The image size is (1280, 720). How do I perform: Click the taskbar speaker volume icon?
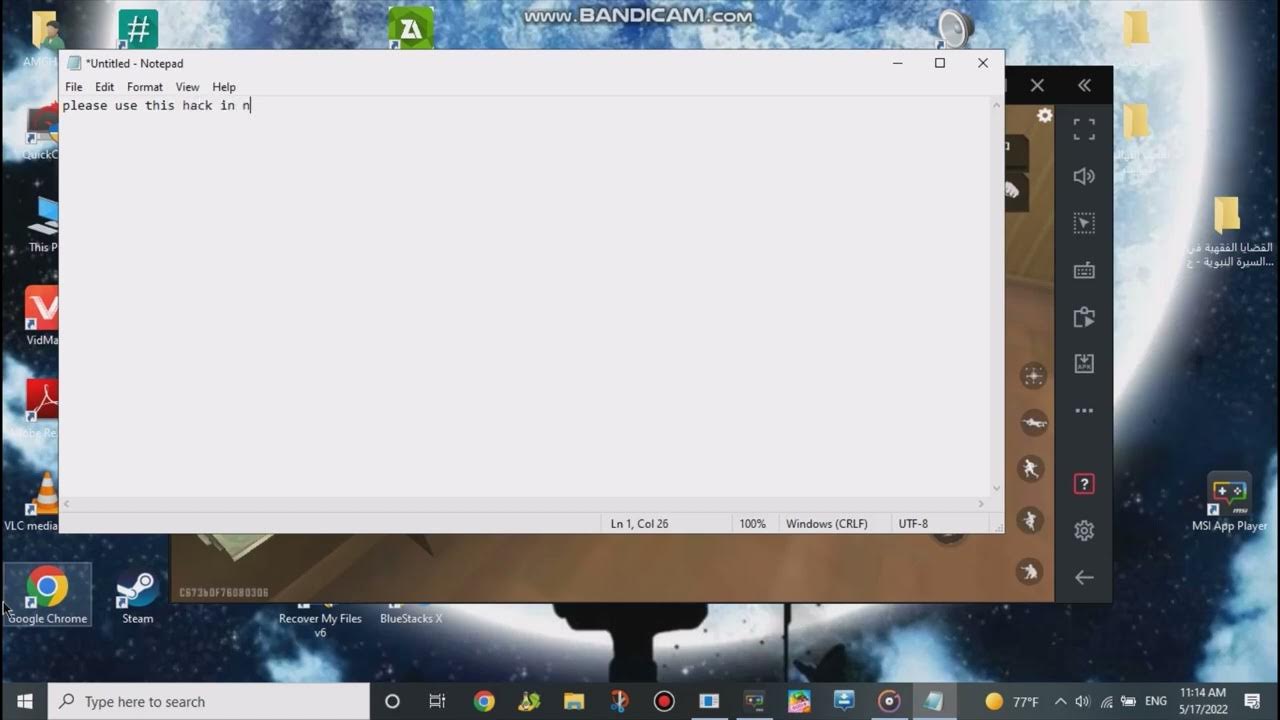coord(1084,701)
